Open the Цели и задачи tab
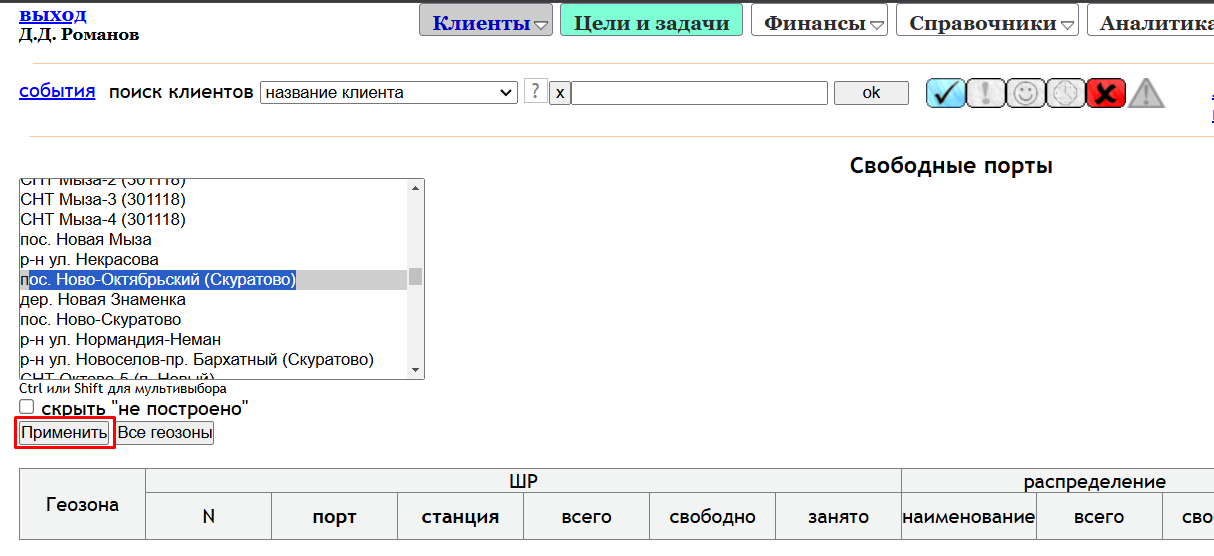The height and width of the screenshot is (556, 1214). pos(652,21)
